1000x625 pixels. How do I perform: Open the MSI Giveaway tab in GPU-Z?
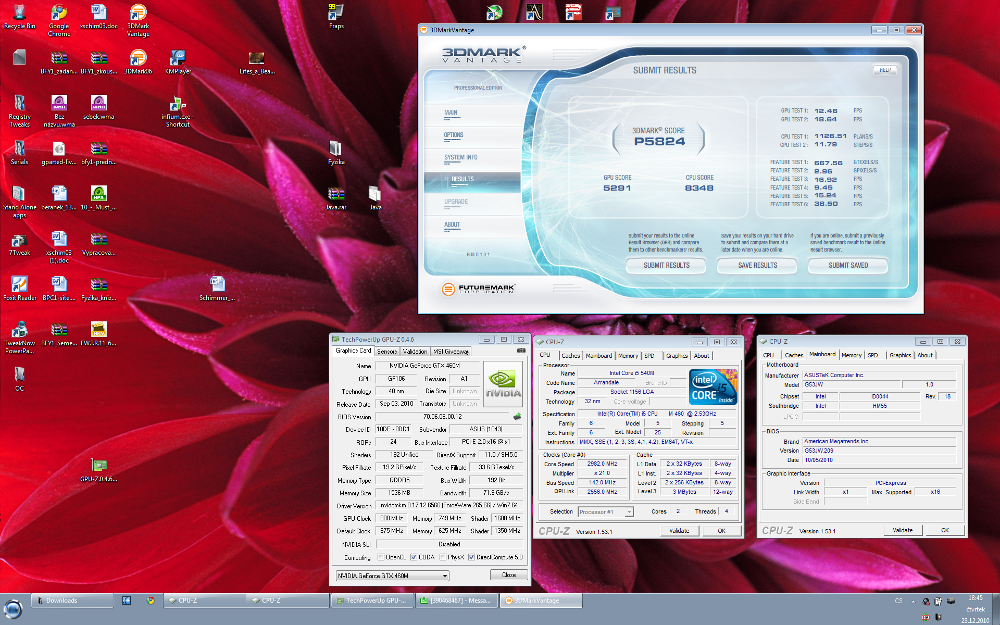point(452,351)
